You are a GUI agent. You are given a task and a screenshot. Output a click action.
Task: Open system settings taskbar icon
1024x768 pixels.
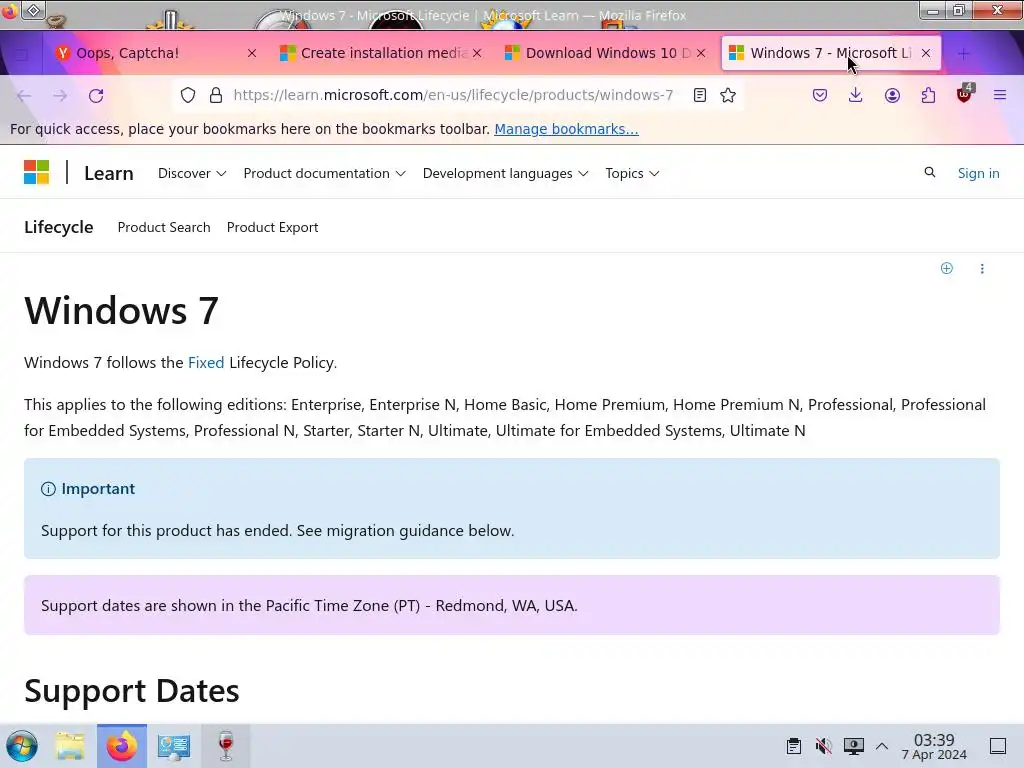[x=174, y=746]
